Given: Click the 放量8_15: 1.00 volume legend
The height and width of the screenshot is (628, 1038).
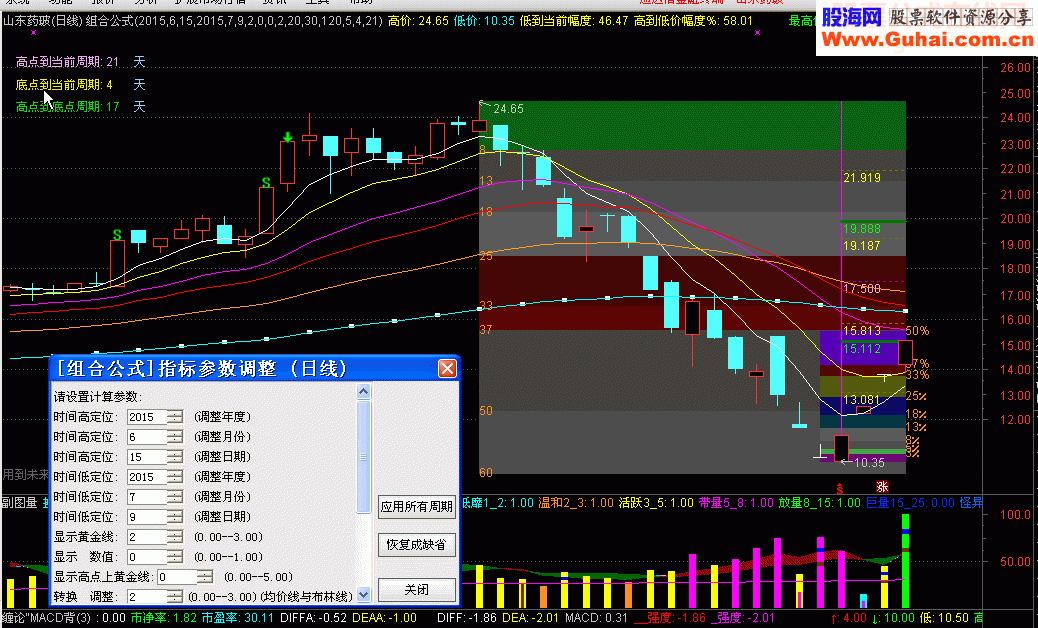Looking at the screenshot, I should [x=820, y=503].
